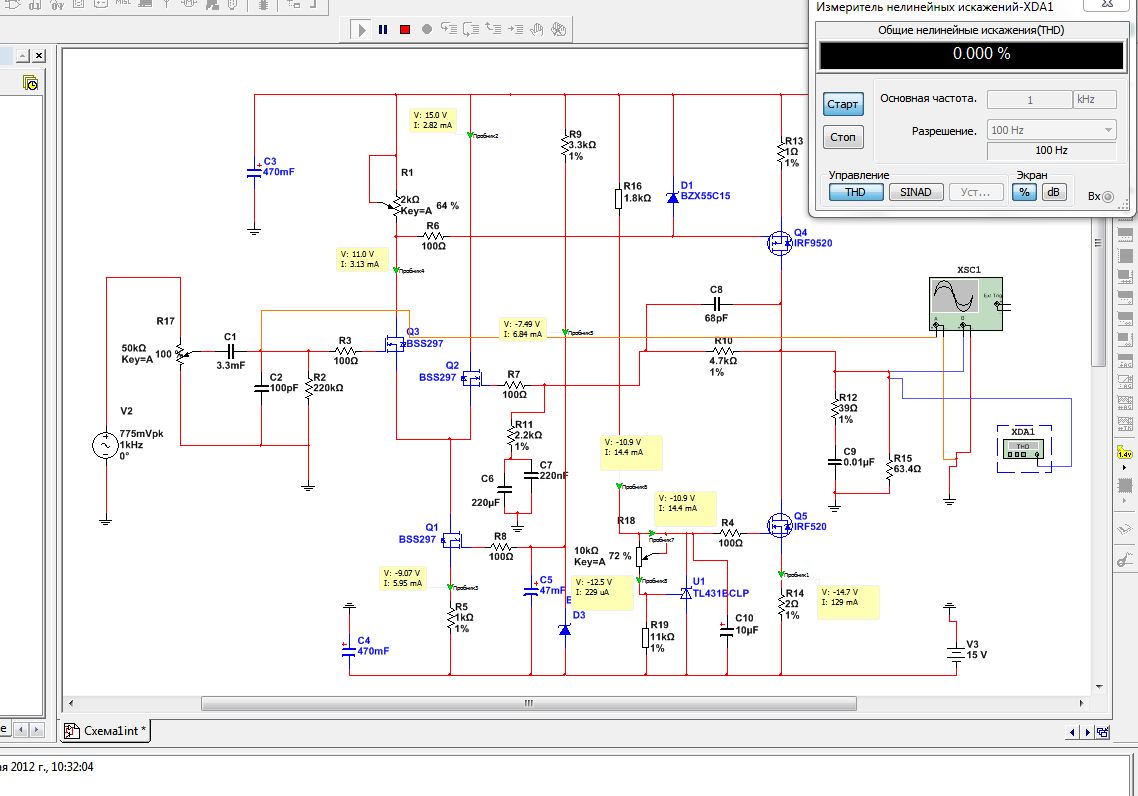1138x796 pixels.
Task: Open the yellow clock panel icon in the left pane
Action: 30,83
